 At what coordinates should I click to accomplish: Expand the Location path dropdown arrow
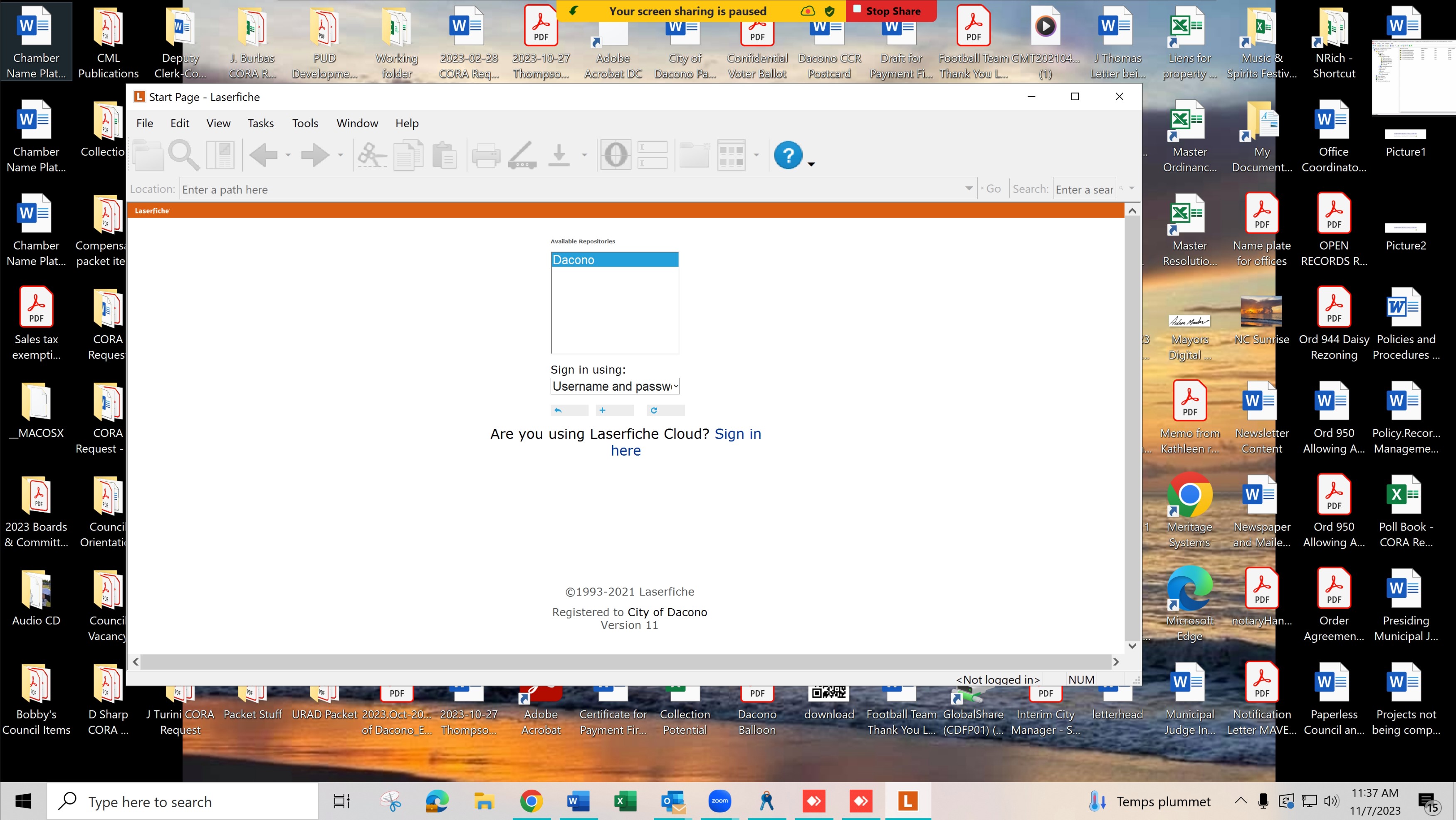pos(969,188)
